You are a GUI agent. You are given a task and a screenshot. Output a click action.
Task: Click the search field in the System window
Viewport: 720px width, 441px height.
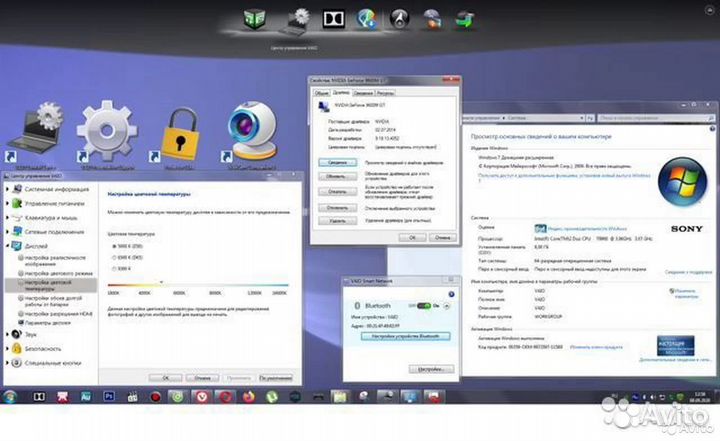(656, 118)
